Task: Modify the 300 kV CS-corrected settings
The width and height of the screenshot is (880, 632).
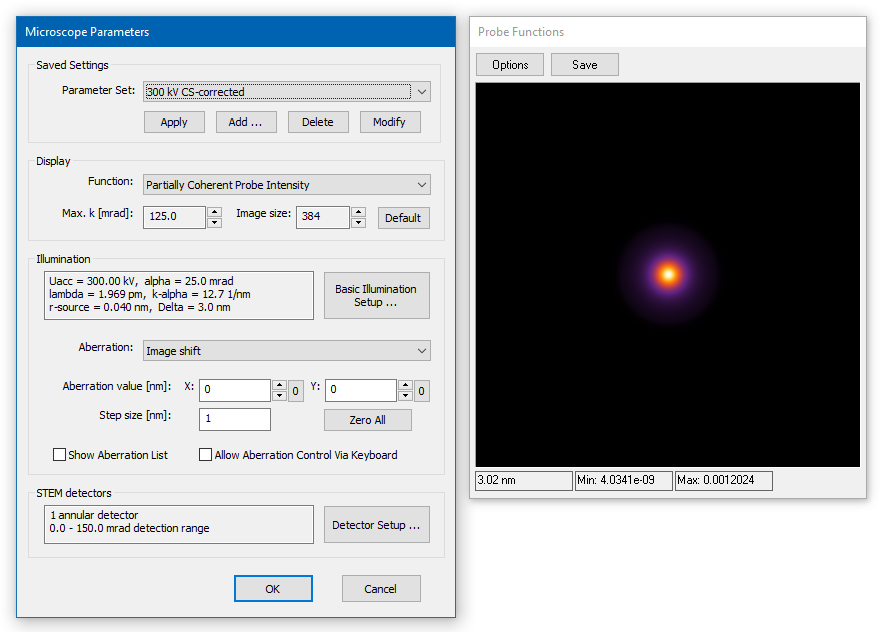Action: pos(389,121)
